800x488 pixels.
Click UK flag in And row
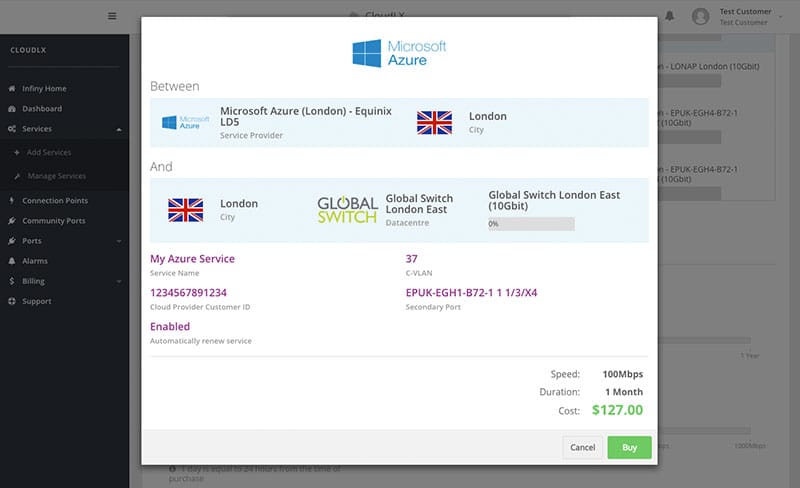(186, 210)
